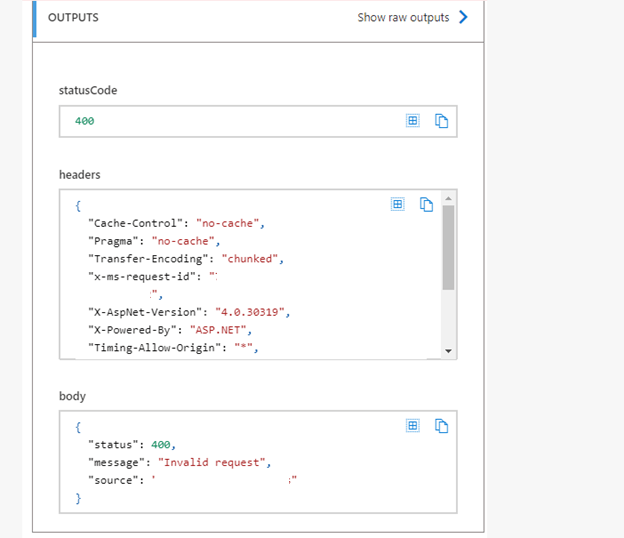Copy the body JSON
The image size is (624, 538).
tap(441, 426)
